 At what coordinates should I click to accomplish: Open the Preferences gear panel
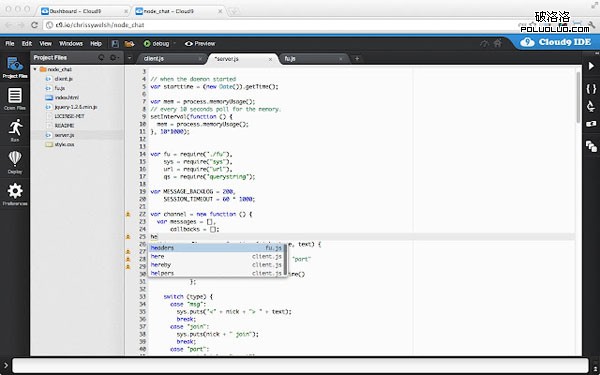coord(15,194)
